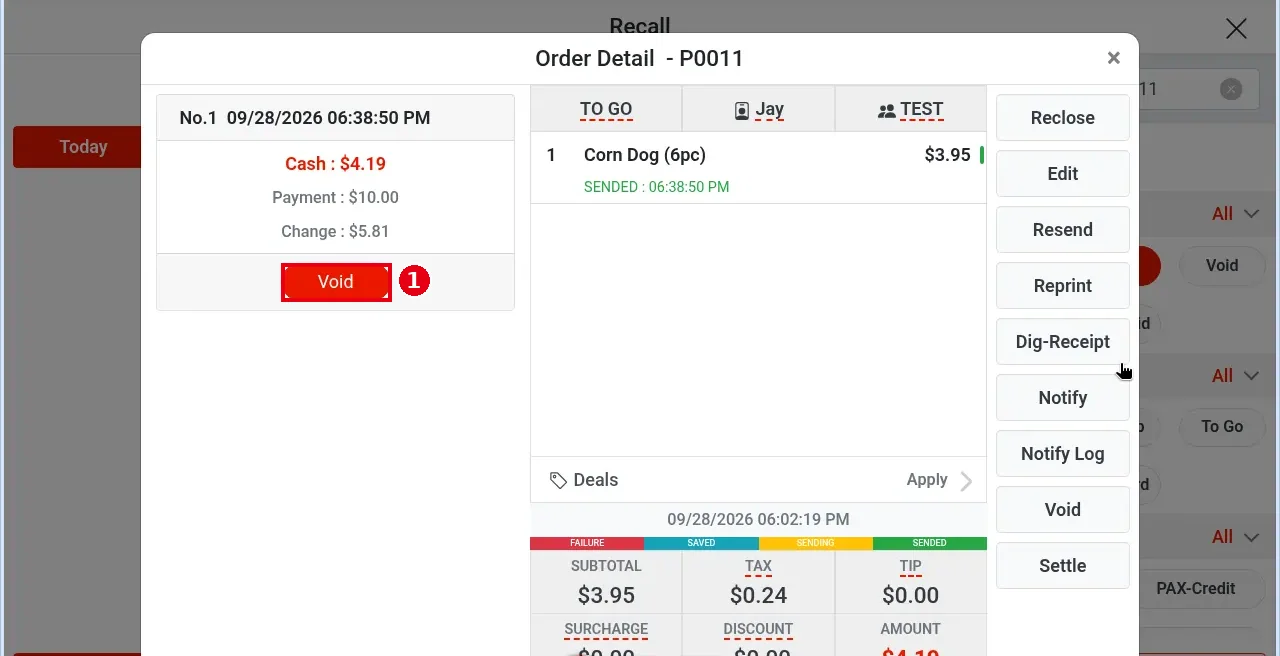Close the Recall window behind the dialog
This screenshot has width=1280, height=656.
(1237, 28)
